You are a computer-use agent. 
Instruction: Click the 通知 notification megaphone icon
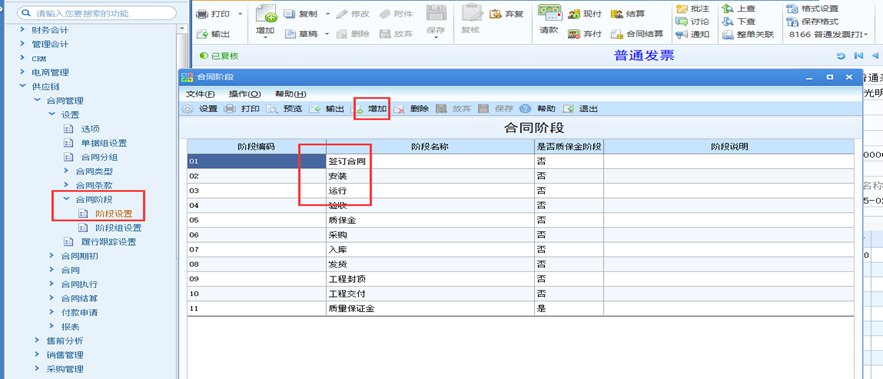tap(681, 34)
